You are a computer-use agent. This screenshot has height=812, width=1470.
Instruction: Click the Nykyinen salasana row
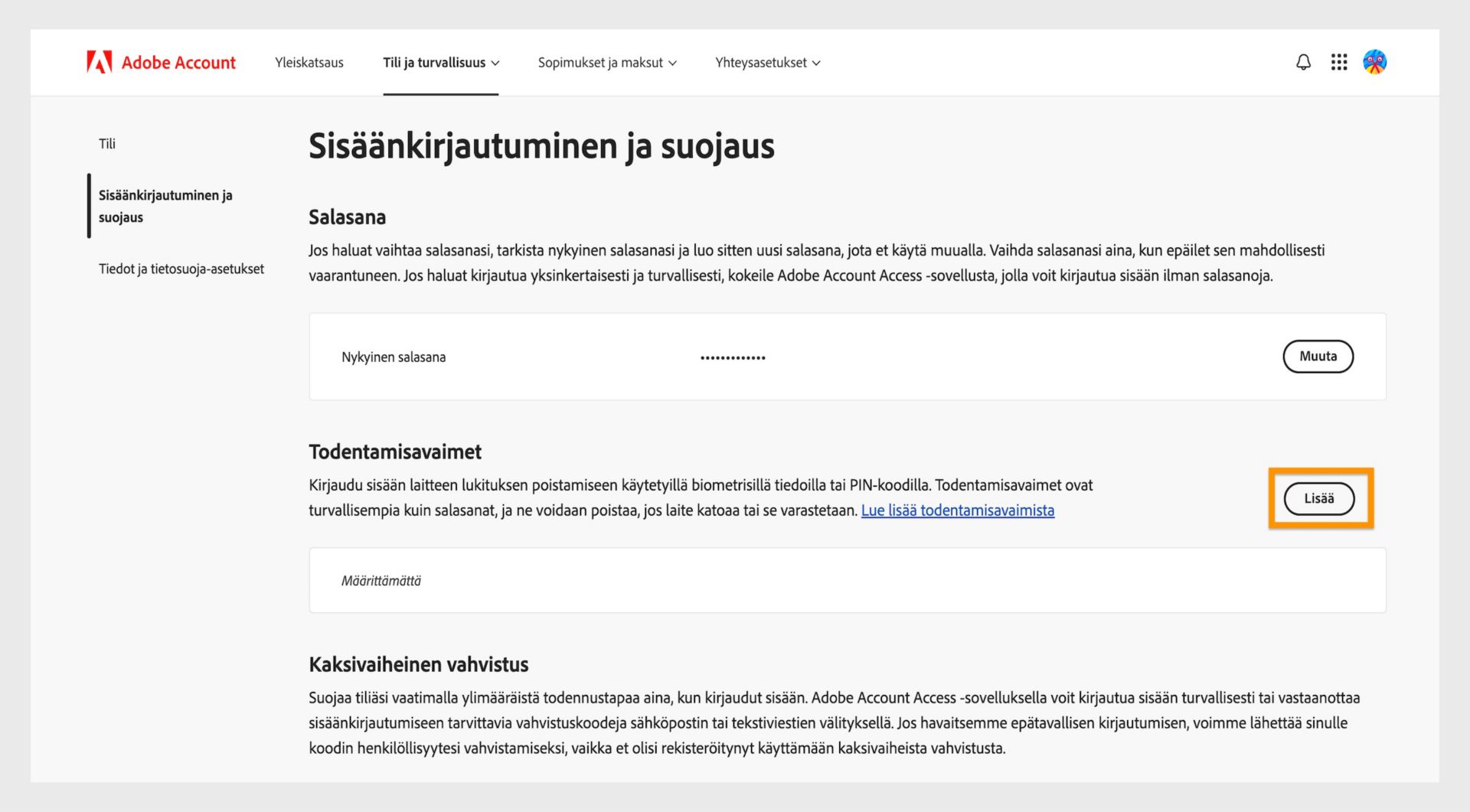click(x=394, y=357)
